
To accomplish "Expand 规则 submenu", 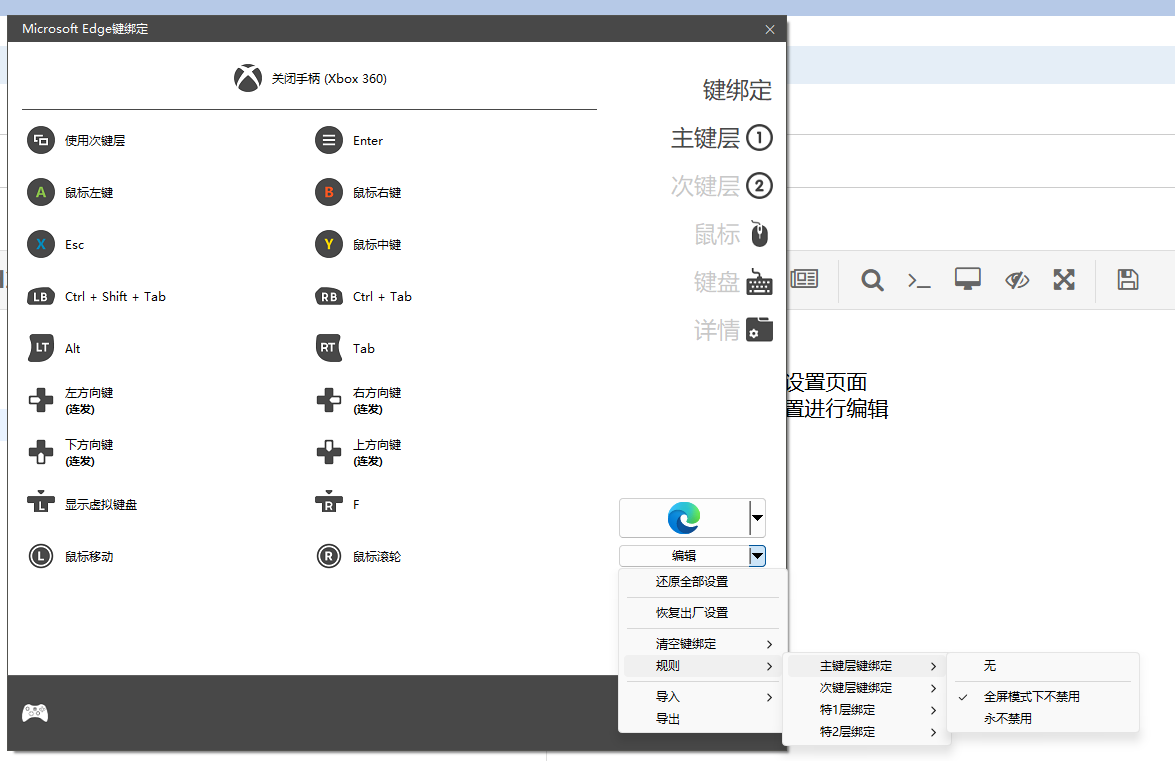I will pos(703,666).
